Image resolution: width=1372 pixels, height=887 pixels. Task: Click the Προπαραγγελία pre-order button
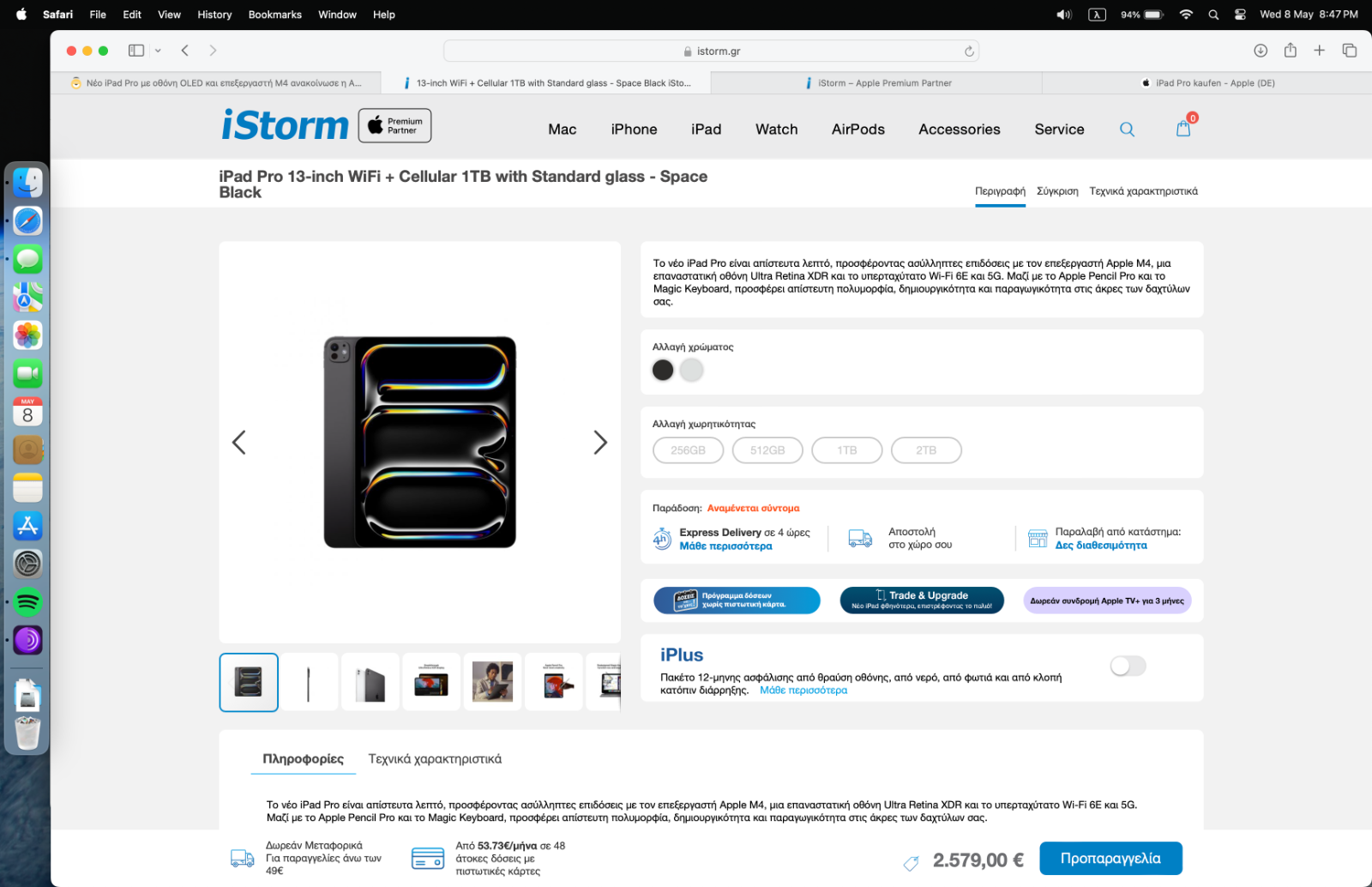tap(1110, 859)
